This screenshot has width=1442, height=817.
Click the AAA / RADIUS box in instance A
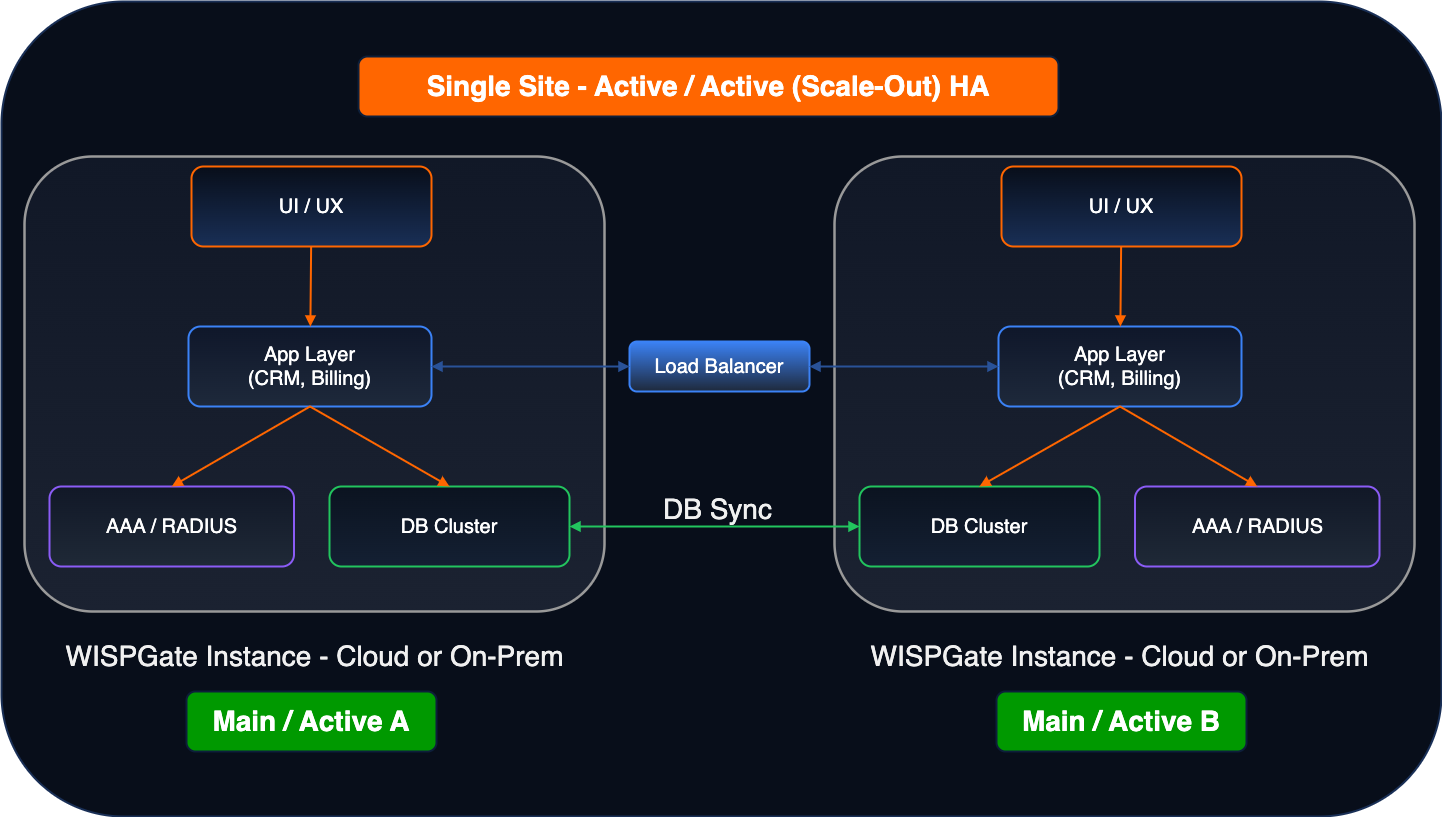(172, 526)
